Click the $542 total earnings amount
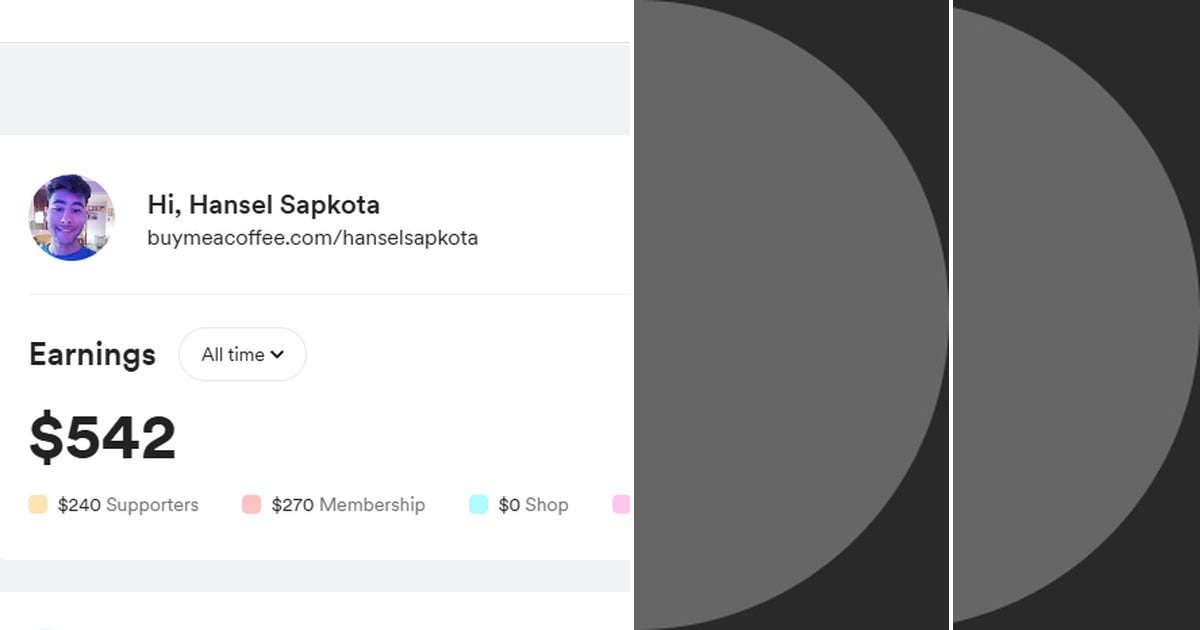Viewport: 1200px width, 630px height. (102, 438)
